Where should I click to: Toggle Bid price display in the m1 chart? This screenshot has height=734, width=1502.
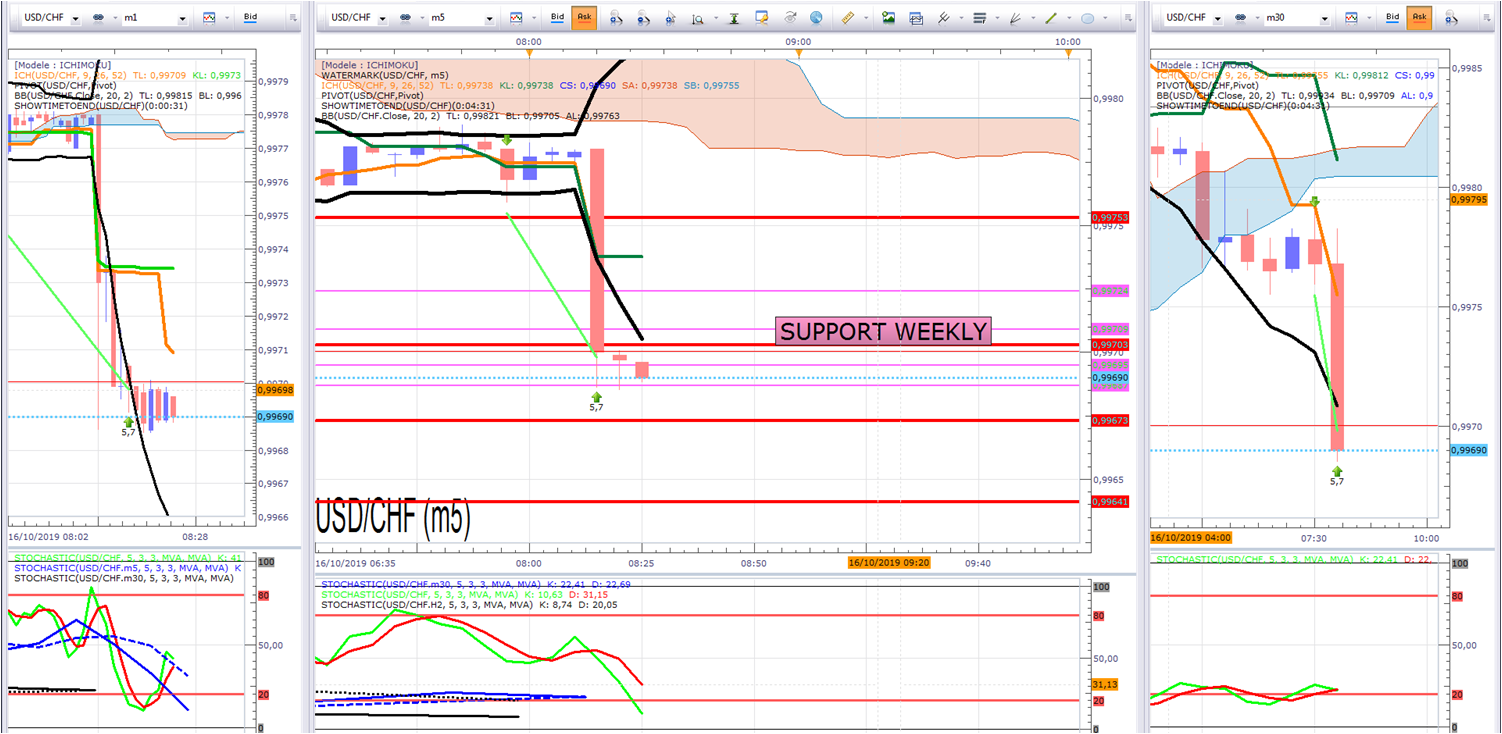point(252,18)
